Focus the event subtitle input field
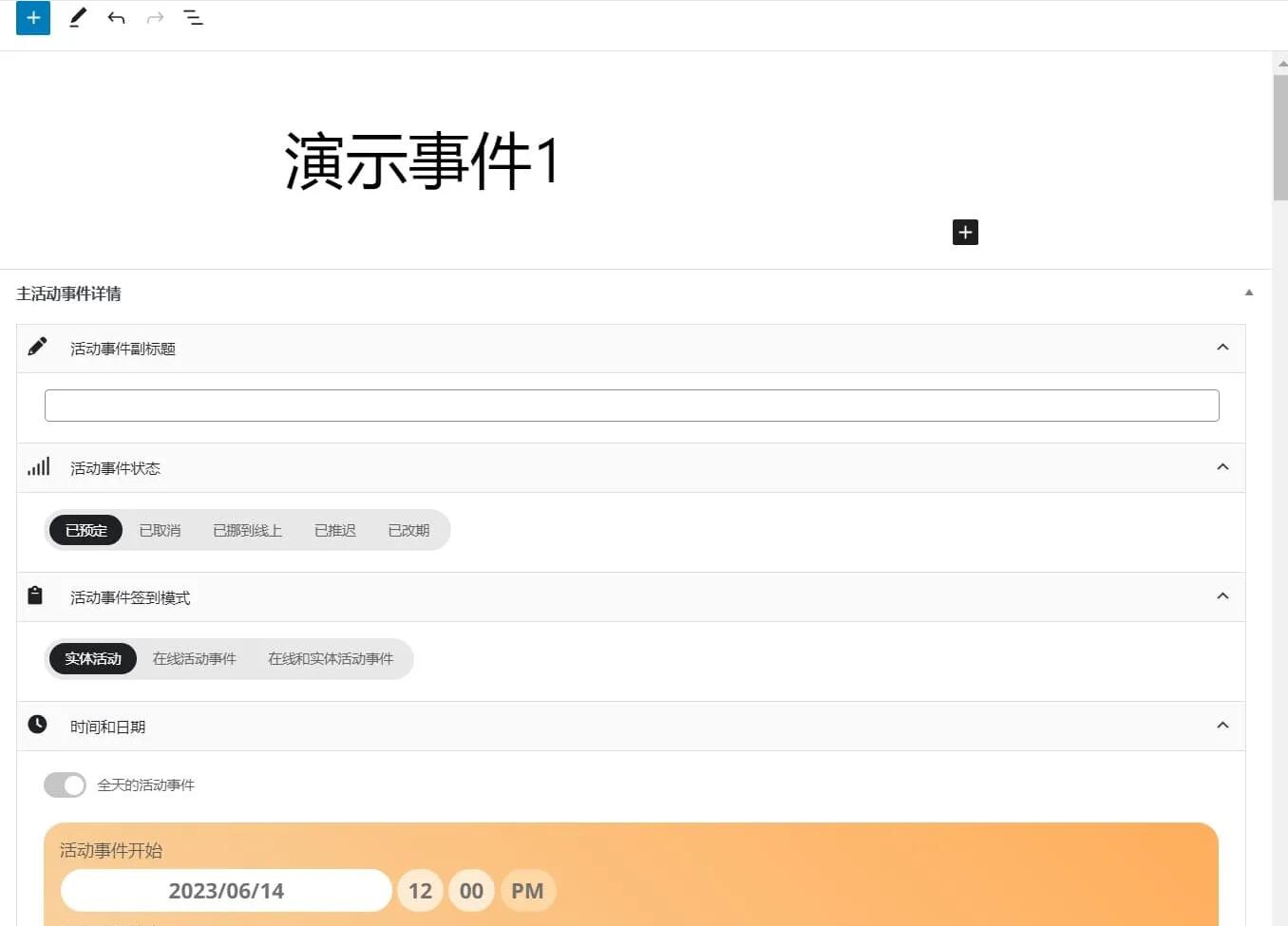Viewport: 1288px width, 926px height. click(x=632, y=406)
